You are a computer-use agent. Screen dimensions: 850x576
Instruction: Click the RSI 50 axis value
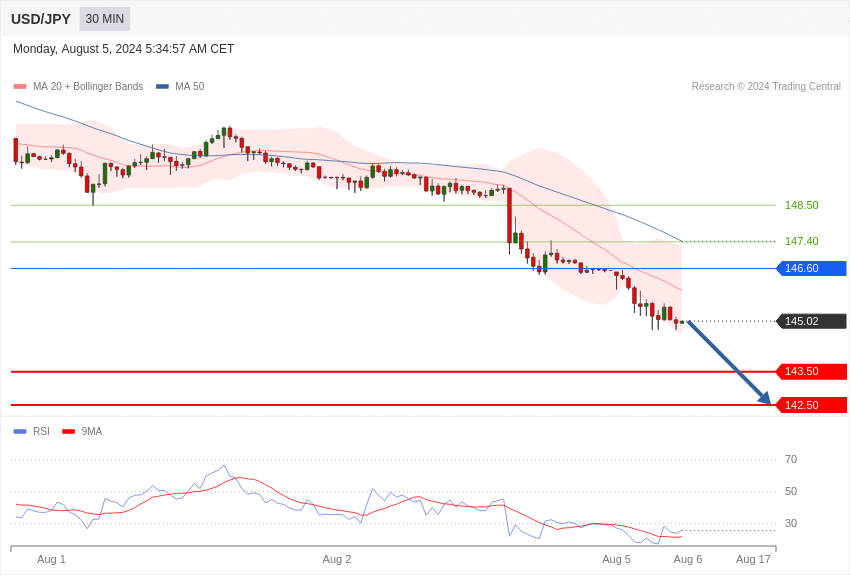[x=791, y=491]
